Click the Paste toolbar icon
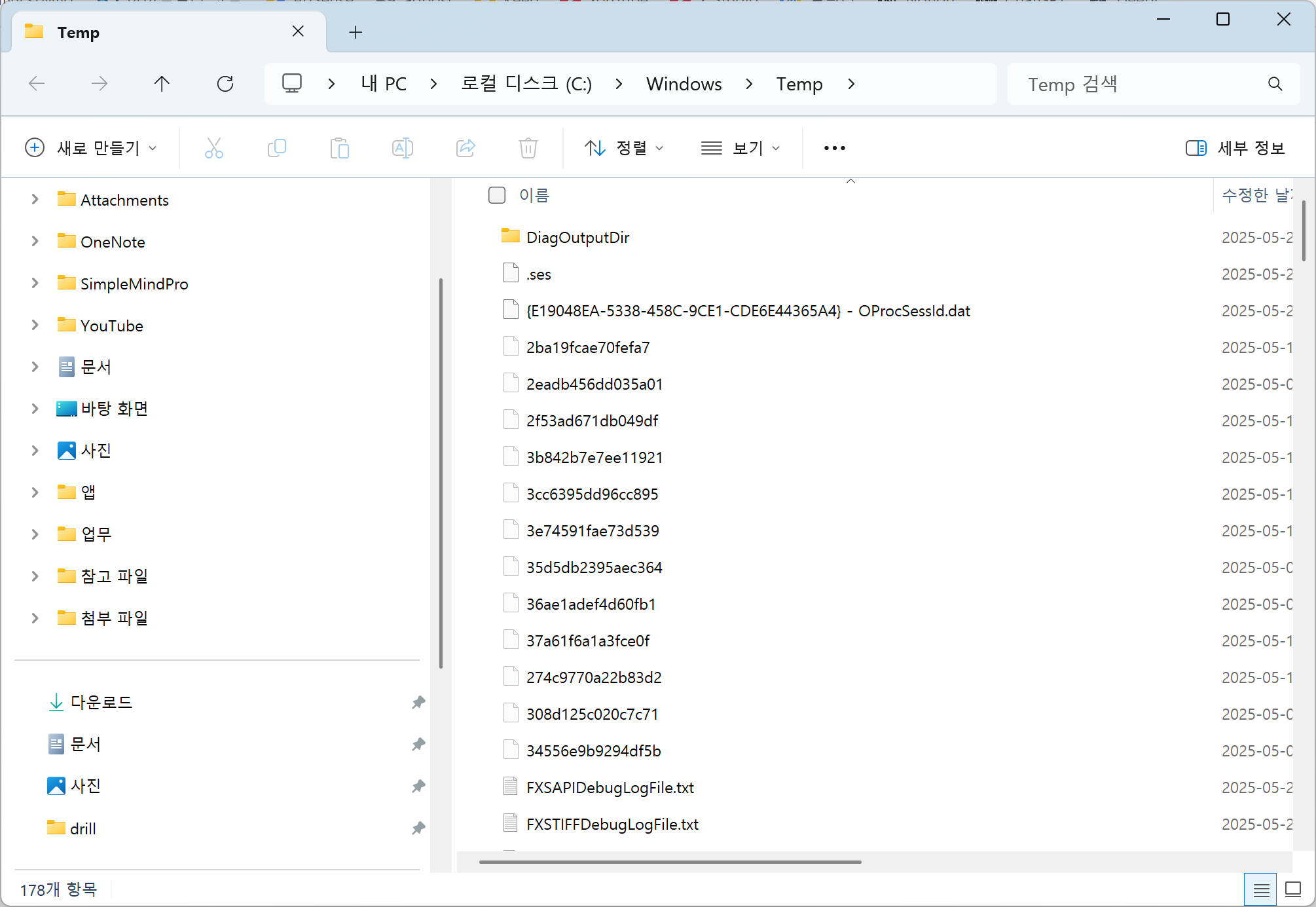Image resolution: width=1316 pixels, height=907 pixels. click(x=340, y=148)
